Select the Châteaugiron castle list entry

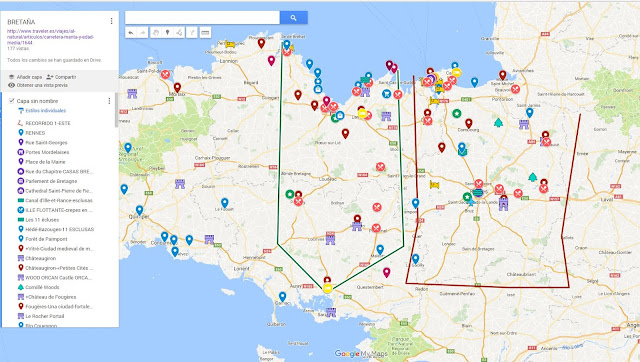coord(40,258)
